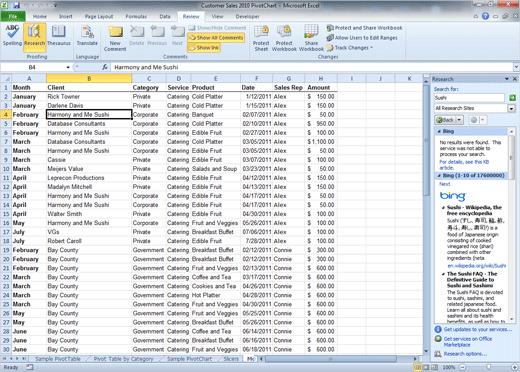The image size is (520, 372).
Task: Open the KB article details link
Action: pyautogui.click(x=464, y=165)
